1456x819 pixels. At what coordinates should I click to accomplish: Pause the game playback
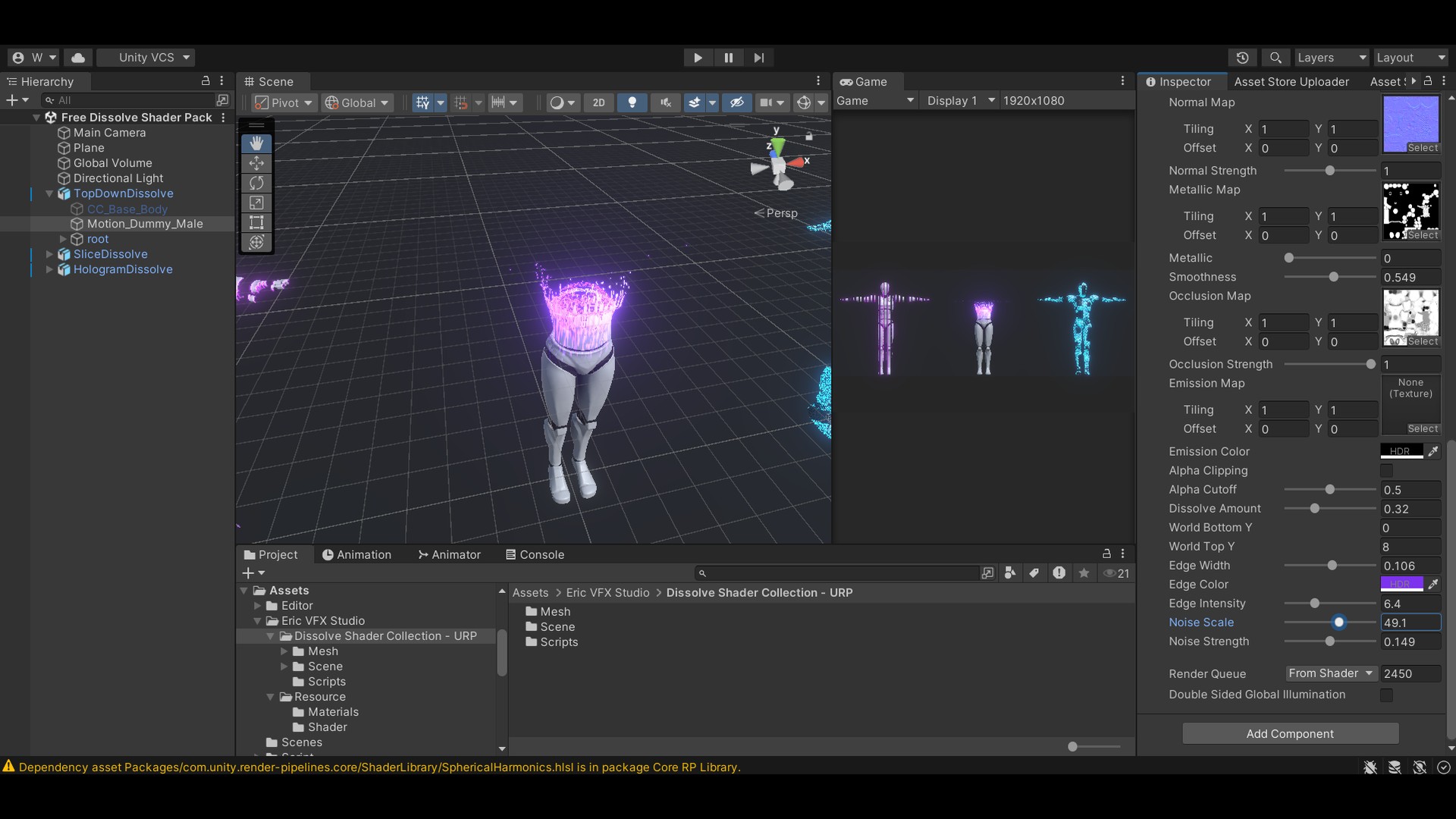[x=728, y=58]
